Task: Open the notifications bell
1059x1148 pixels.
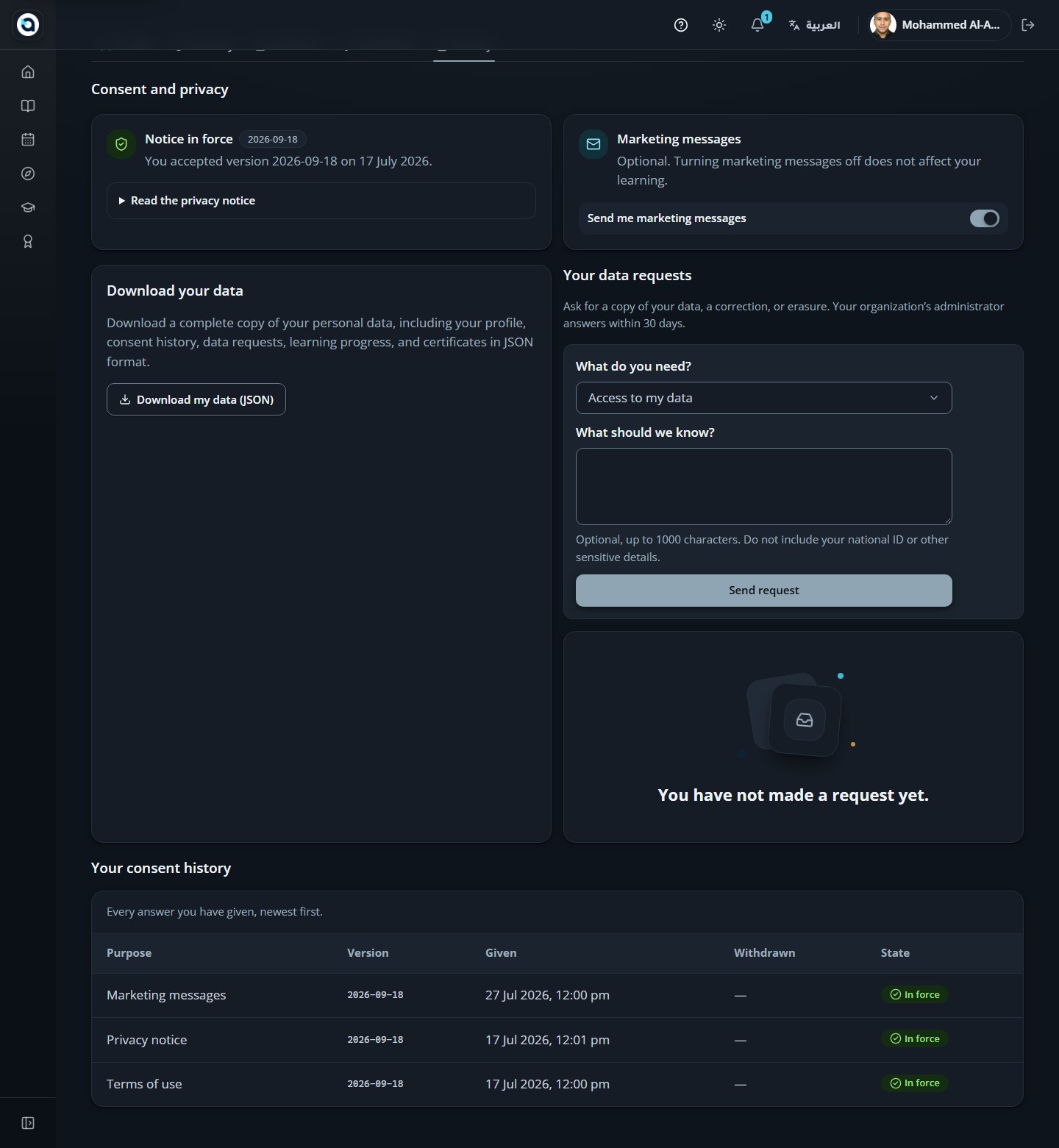Action: point(757,25)
